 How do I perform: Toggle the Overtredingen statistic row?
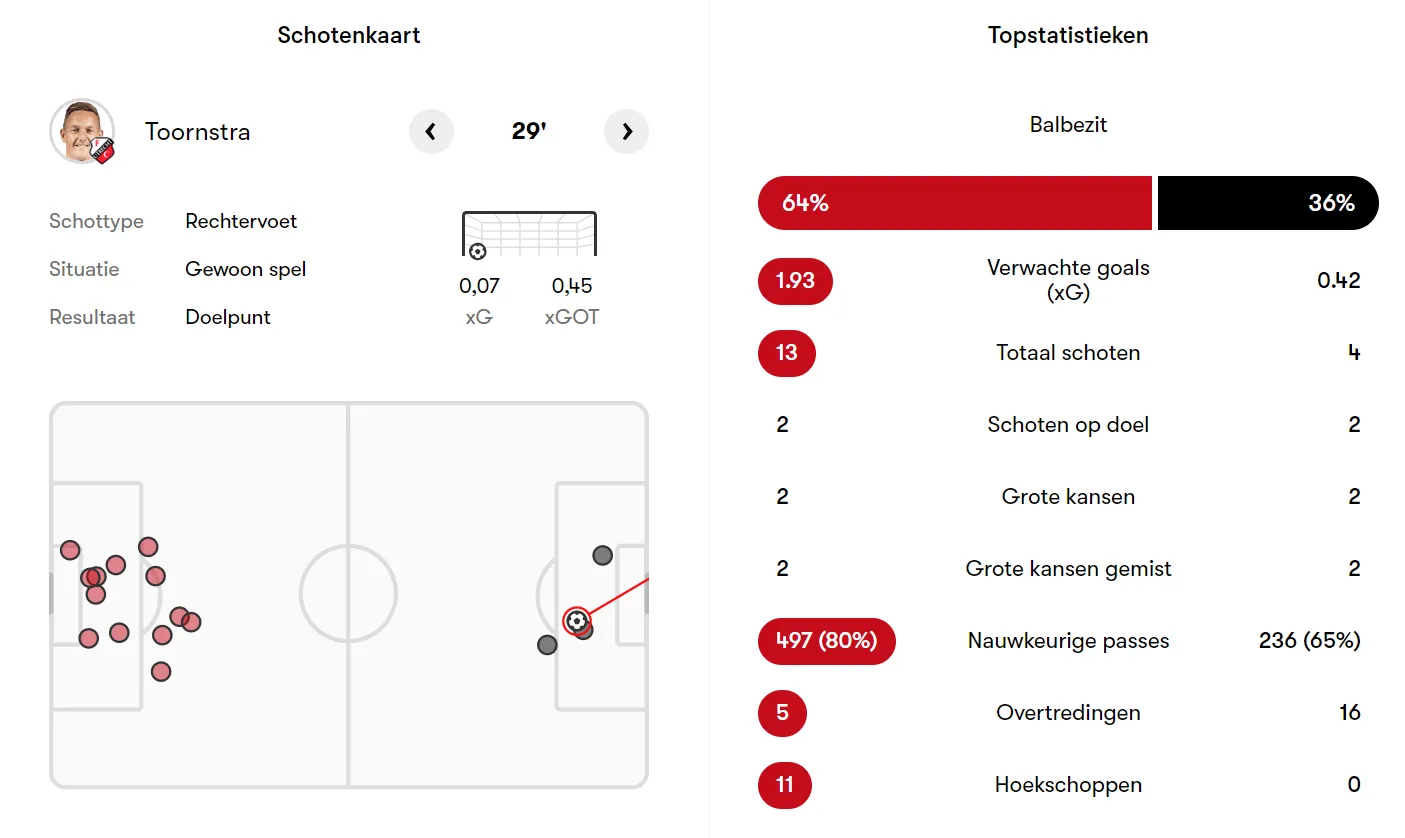tap(1068, 712)
